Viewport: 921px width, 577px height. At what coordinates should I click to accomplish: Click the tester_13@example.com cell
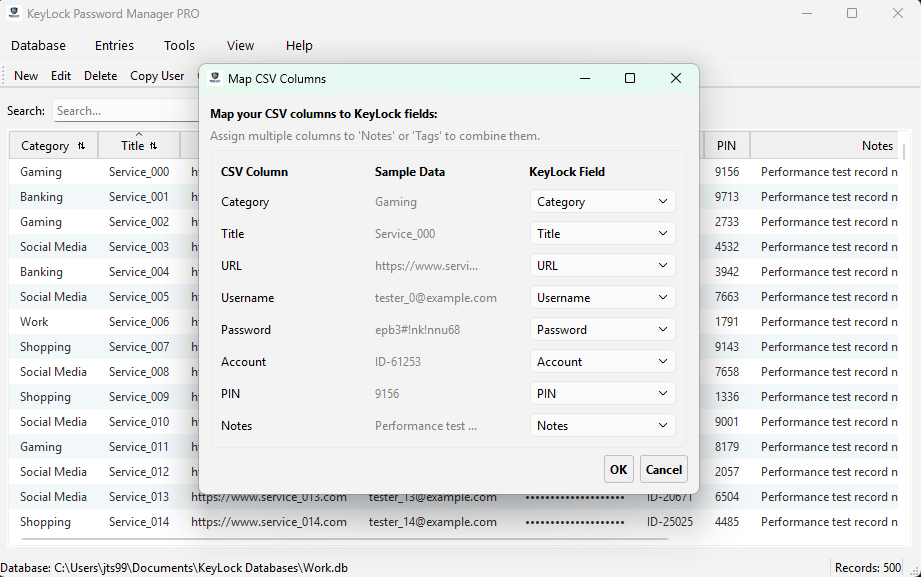tap(433, 497)
